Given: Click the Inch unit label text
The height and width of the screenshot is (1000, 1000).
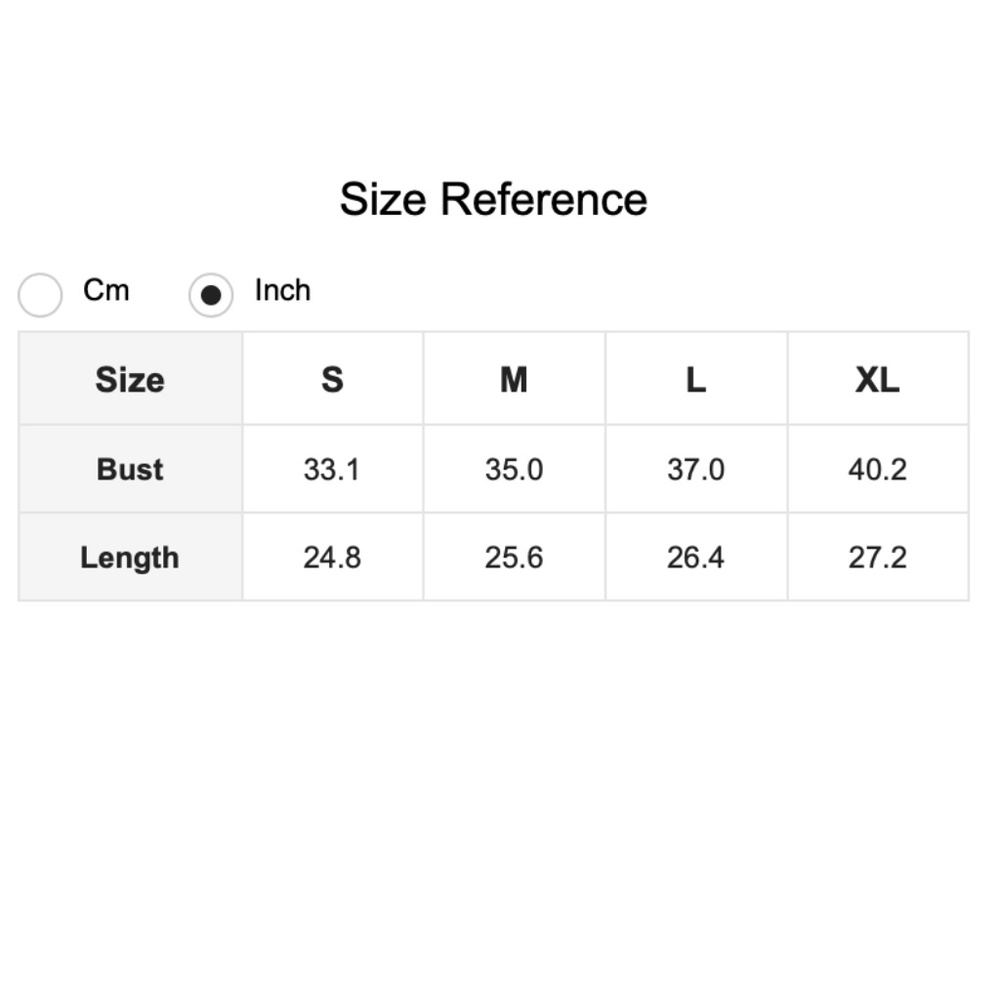Looking at the screenshot, I should tap(282, 290).
